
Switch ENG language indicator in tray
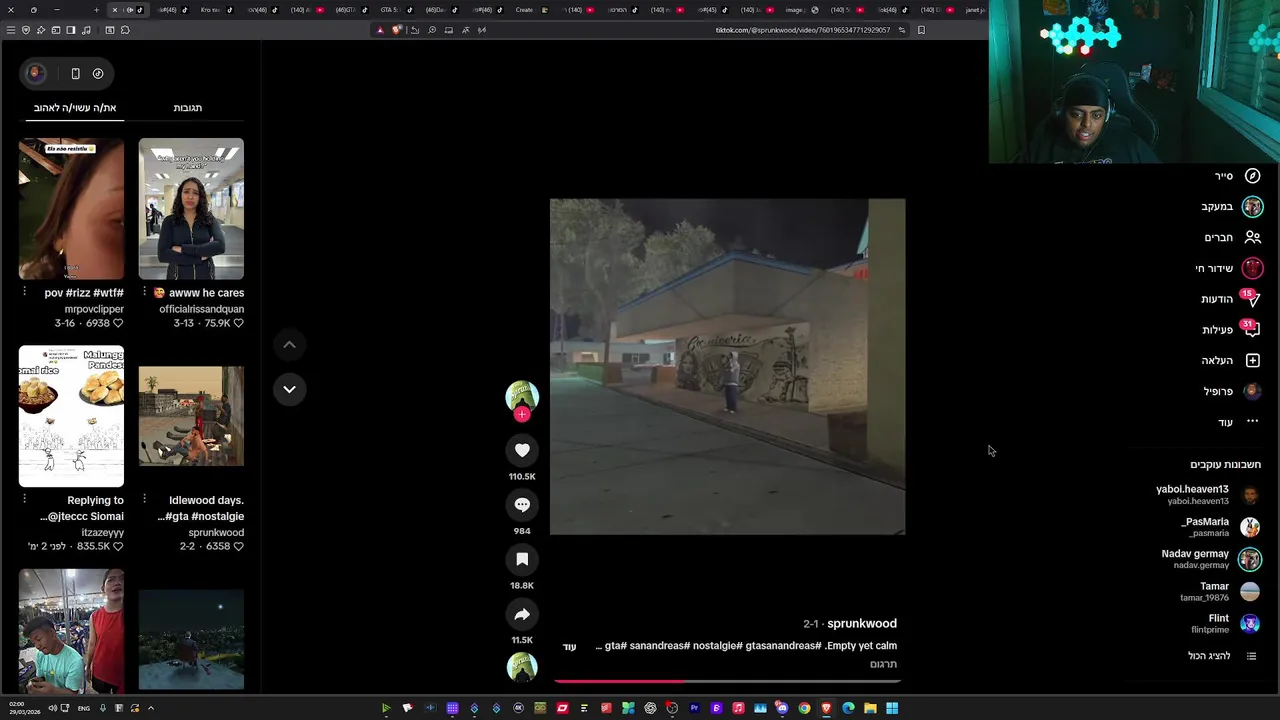[x=84, y=708]
